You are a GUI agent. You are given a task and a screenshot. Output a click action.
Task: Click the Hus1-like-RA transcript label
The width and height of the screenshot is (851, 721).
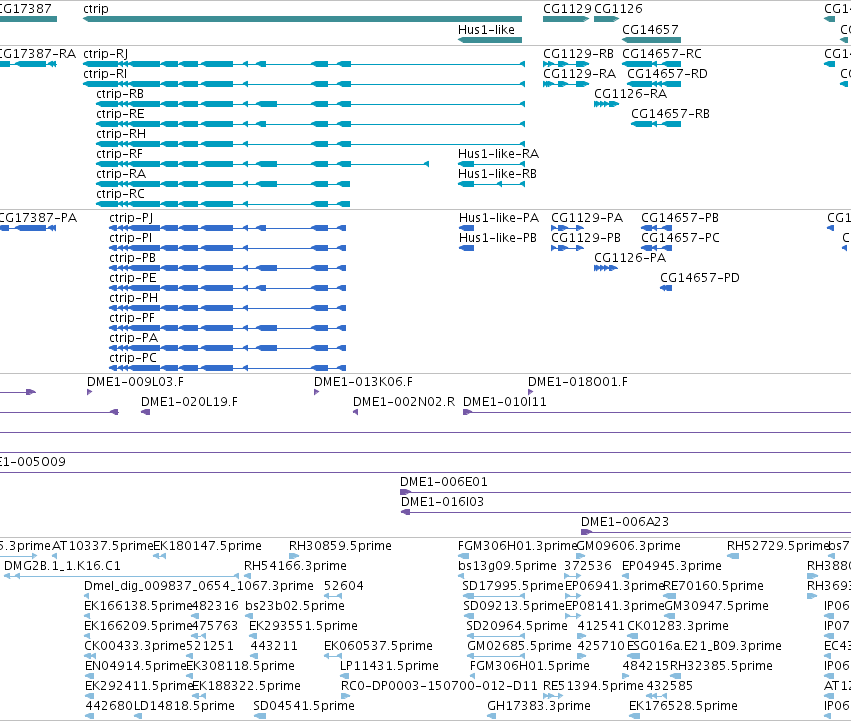click(x=498, y=154)
